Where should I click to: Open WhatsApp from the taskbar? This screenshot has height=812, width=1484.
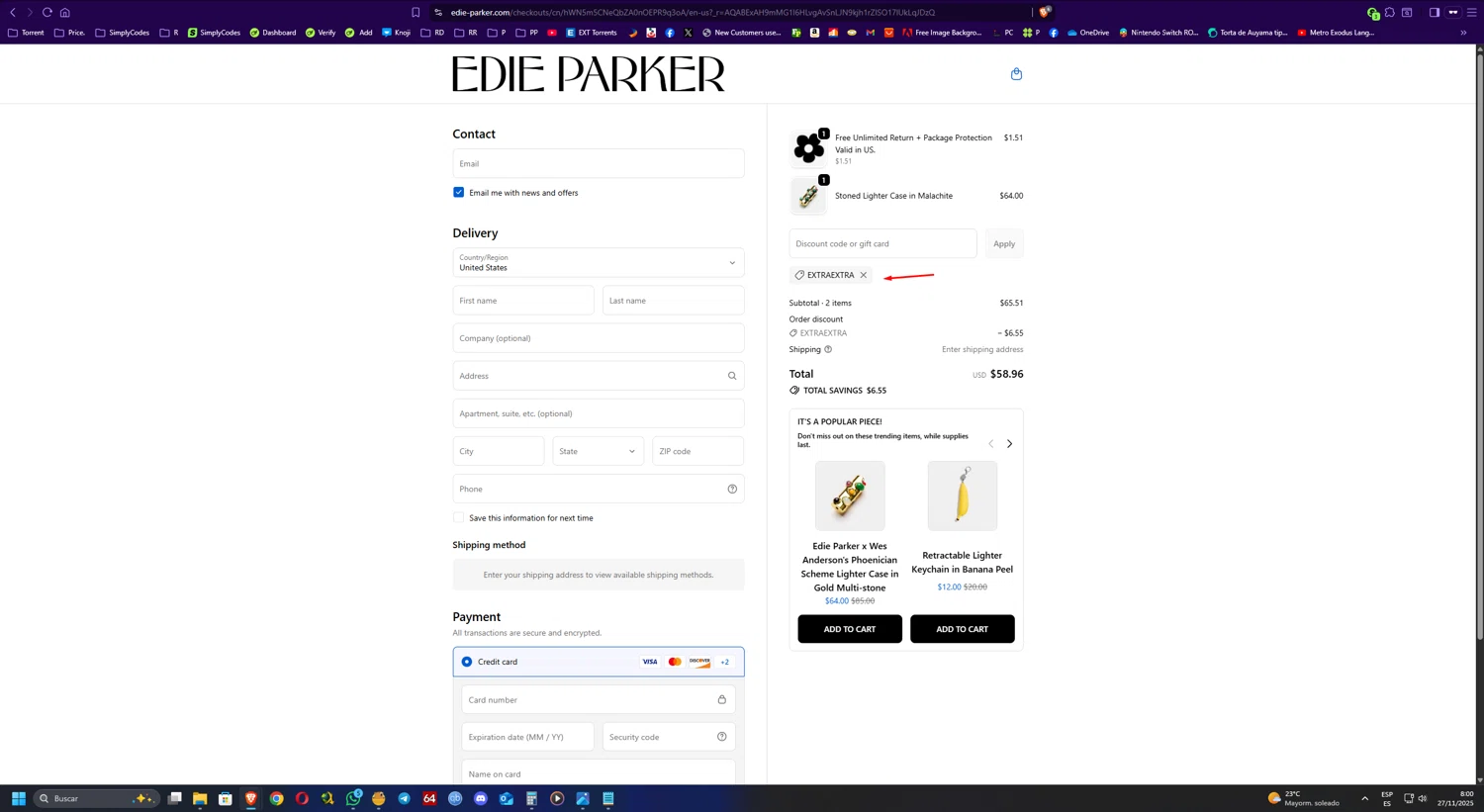click(x=353, y=798)
